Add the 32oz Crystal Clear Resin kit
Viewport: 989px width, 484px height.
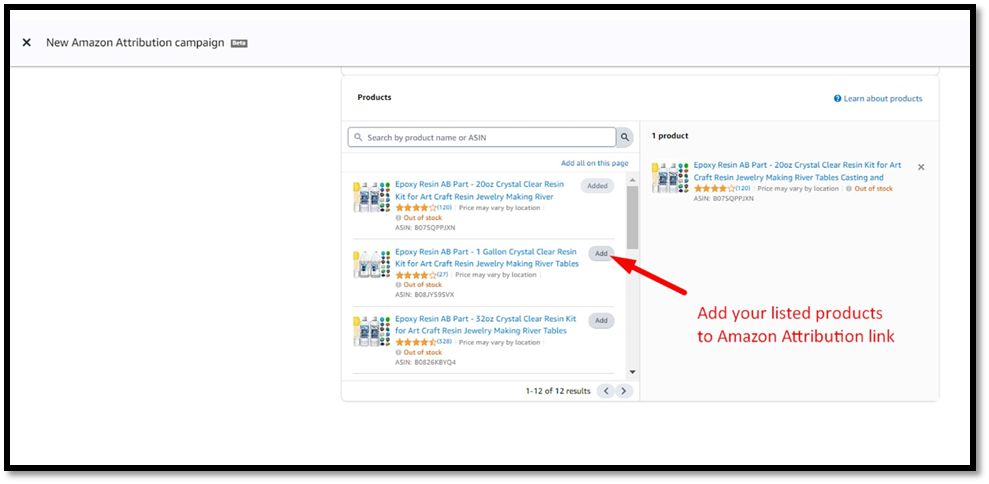(x=601, y=321)
